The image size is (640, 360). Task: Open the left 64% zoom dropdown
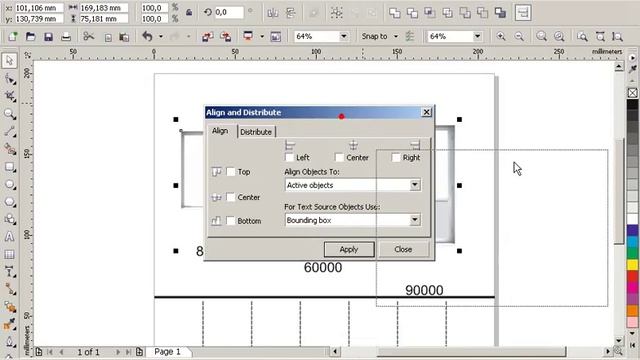point(344,36)
